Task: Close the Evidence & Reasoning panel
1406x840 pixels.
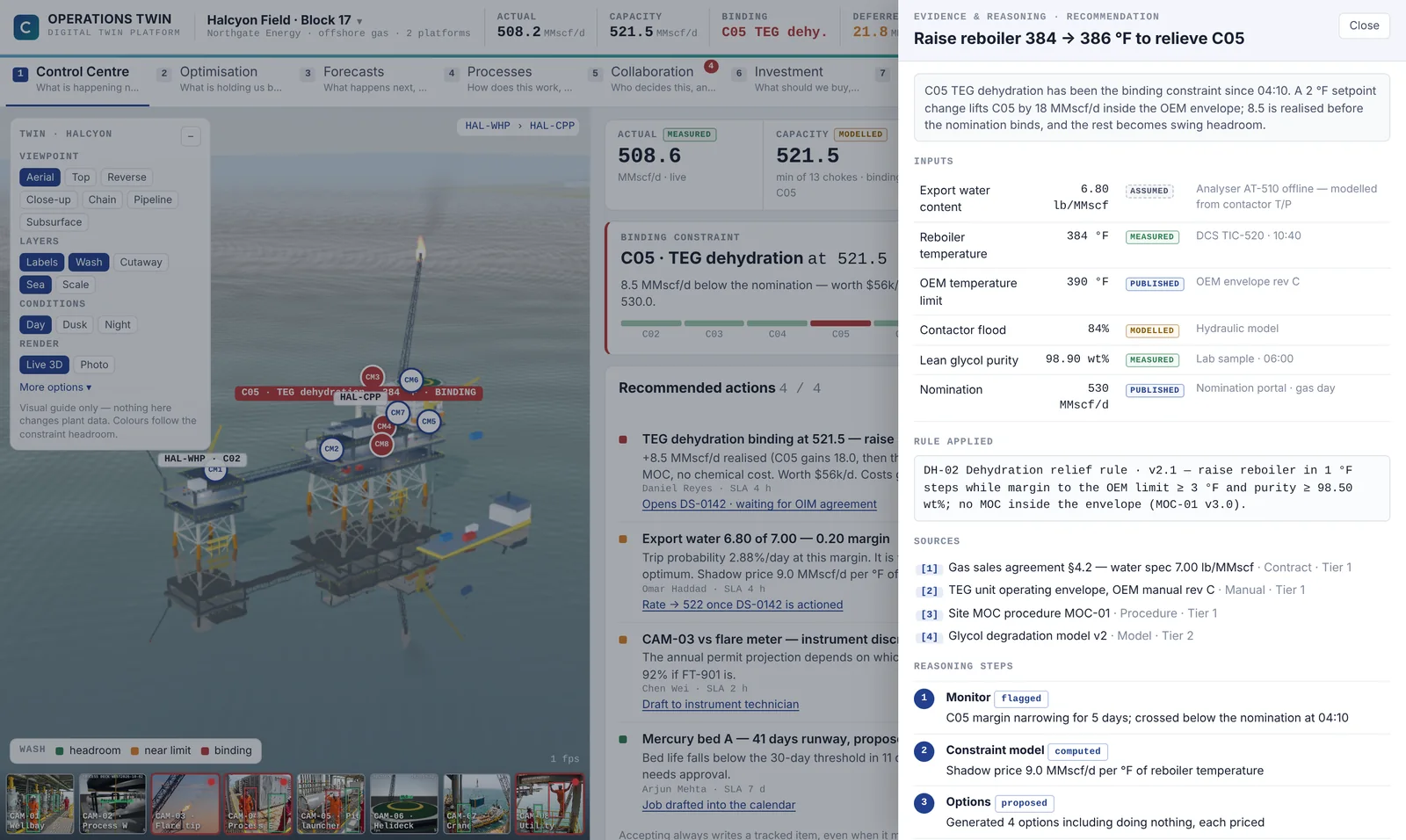Action: coord(1364,25)
